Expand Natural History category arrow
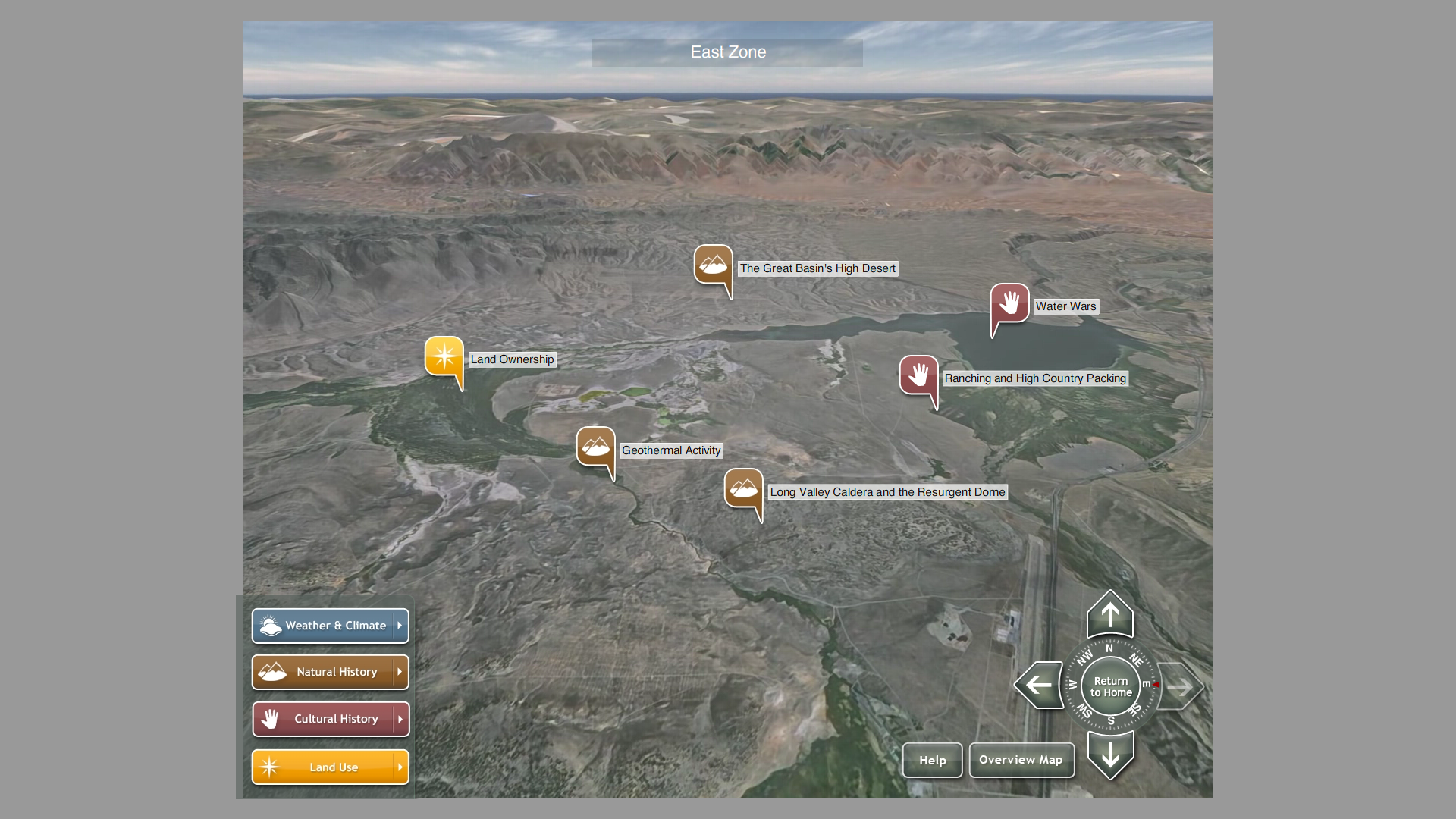Screen dimensions: 1456x819 [400, 672]
